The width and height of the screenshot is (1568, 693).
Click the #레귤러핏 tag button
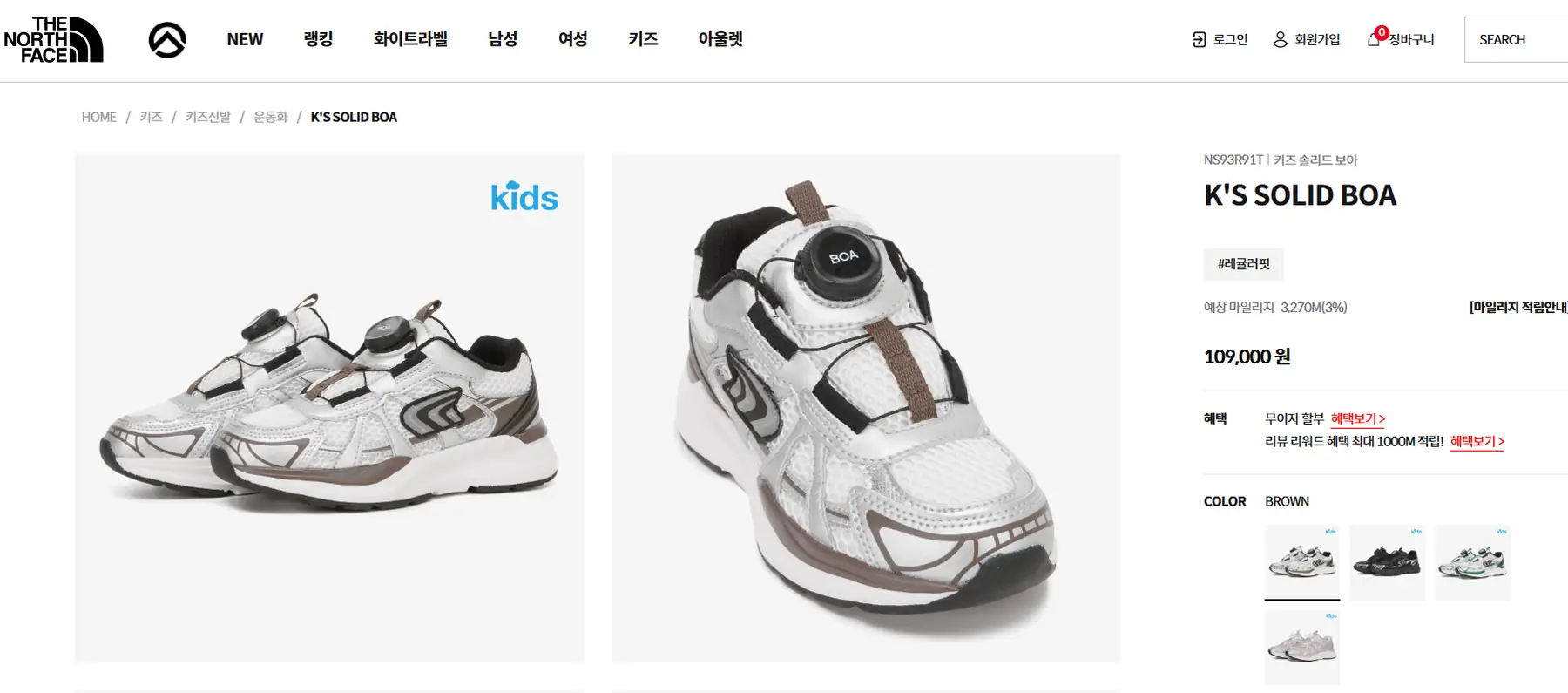point(1243,264)
